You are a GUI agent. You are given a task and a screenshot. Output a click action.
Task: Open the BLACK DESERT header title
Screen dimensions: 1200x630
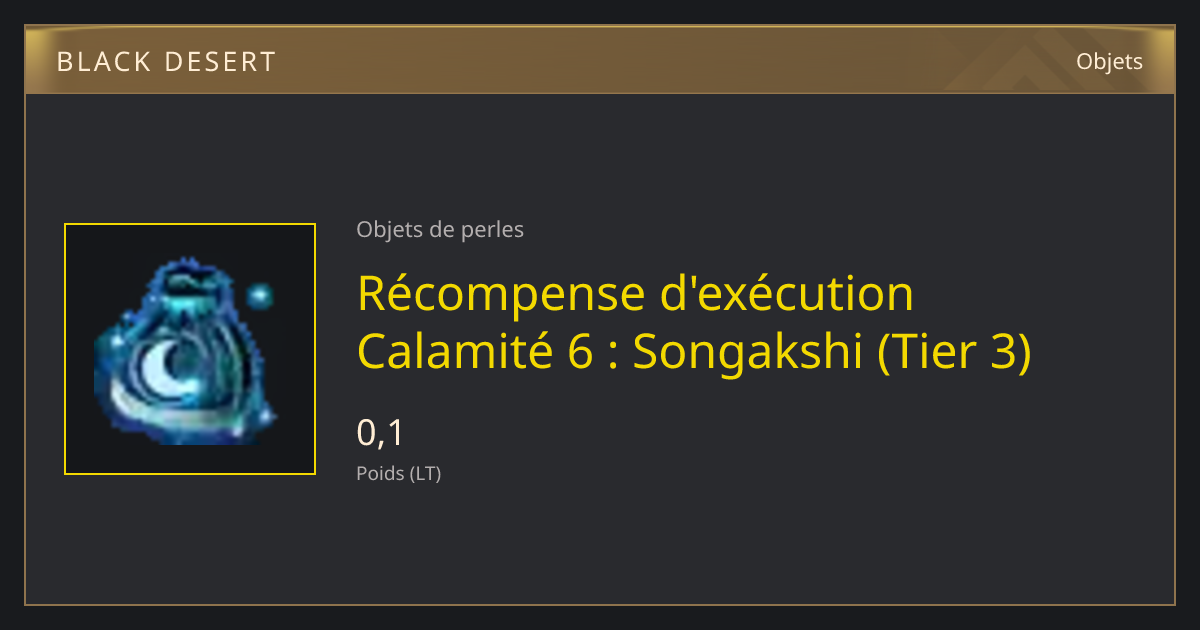pos(166,62)
